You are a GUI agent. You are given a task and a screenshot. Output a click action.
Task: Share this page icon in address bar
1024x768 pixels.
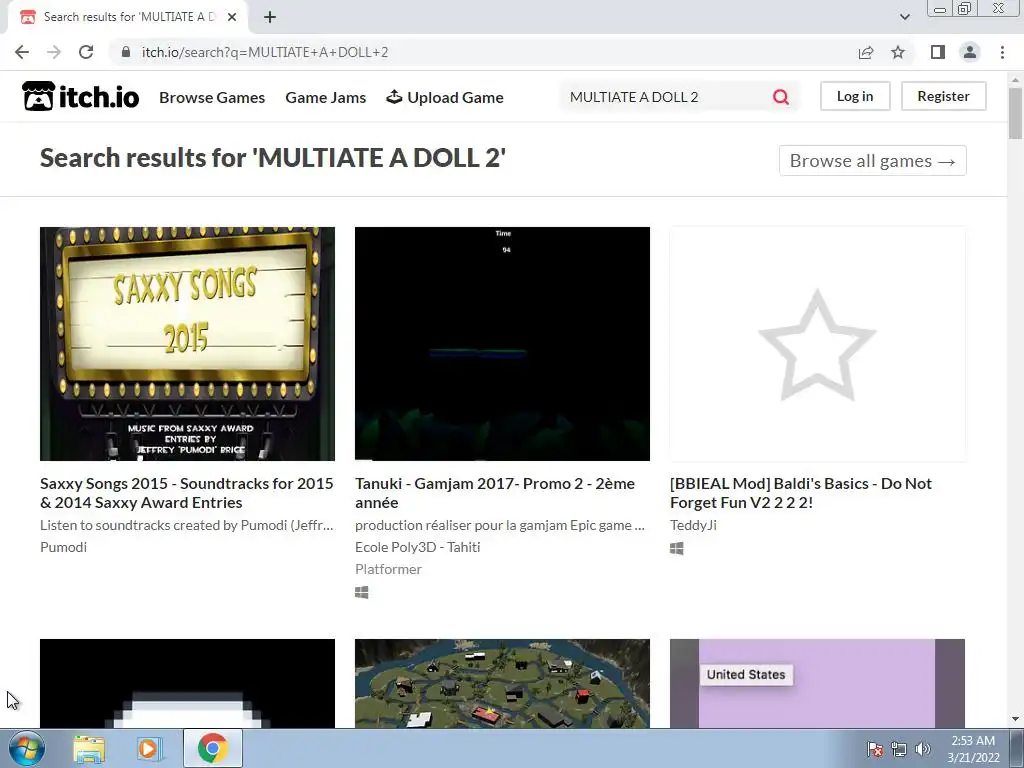(866, 52)
